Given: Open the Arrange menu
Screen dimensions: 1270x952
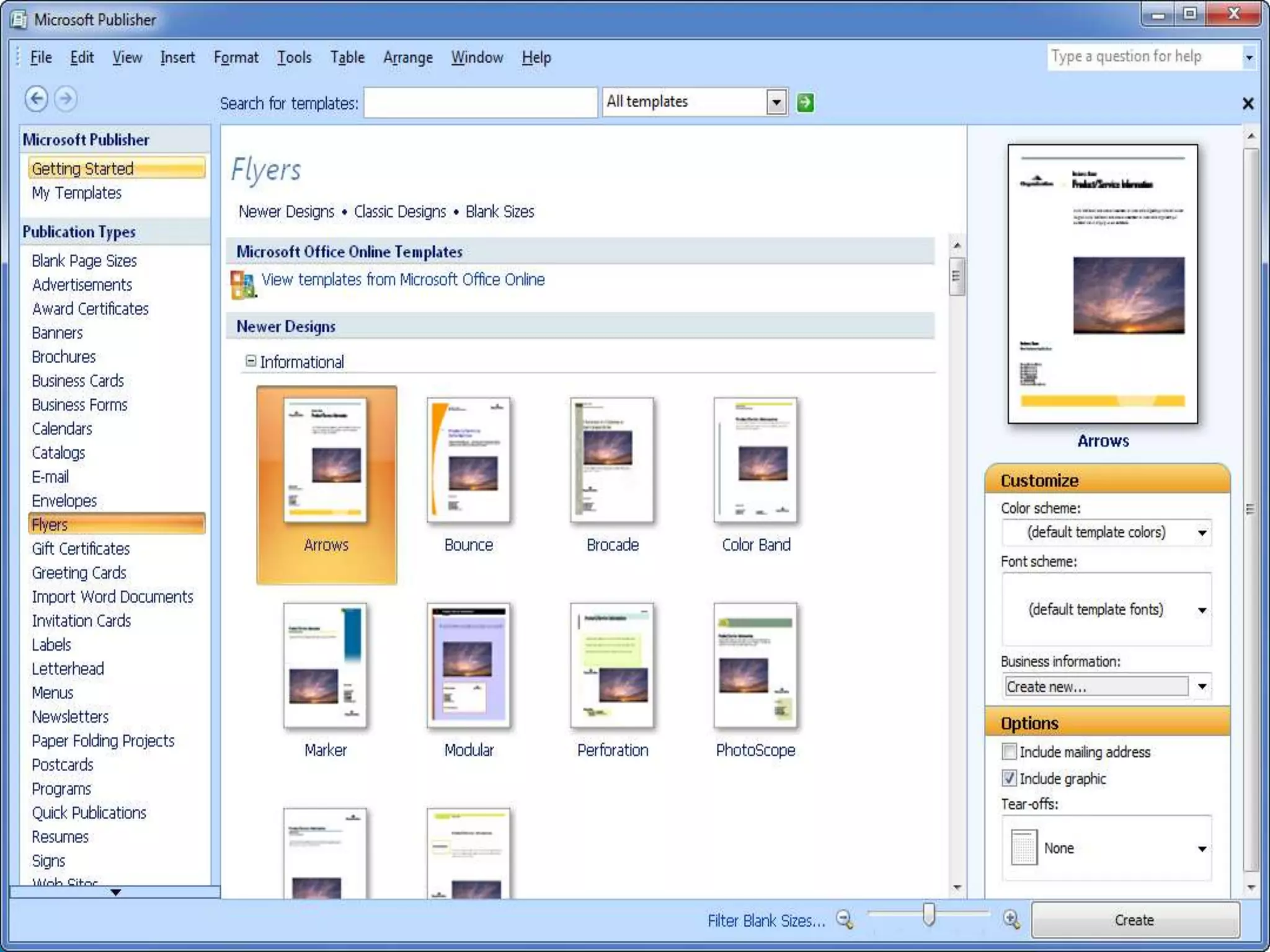Looking at the screenshot, I should (407, 58).
